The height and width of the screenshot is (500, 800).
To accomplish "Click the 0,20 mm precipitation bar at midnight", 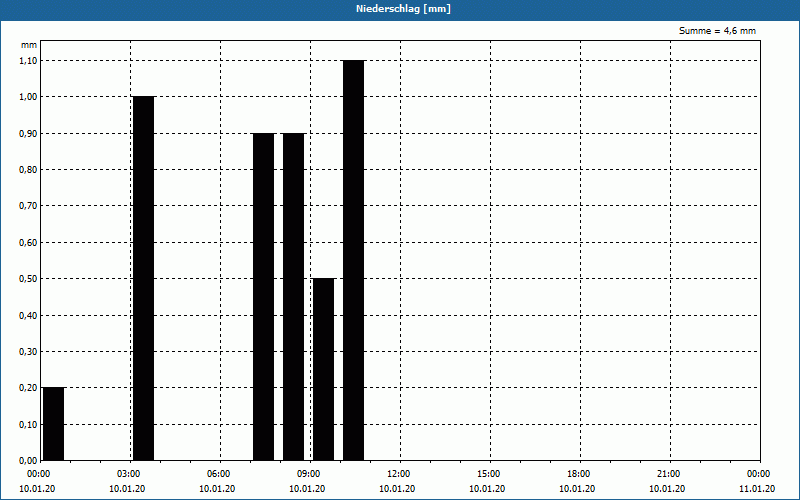I will [x=54, y=424].
